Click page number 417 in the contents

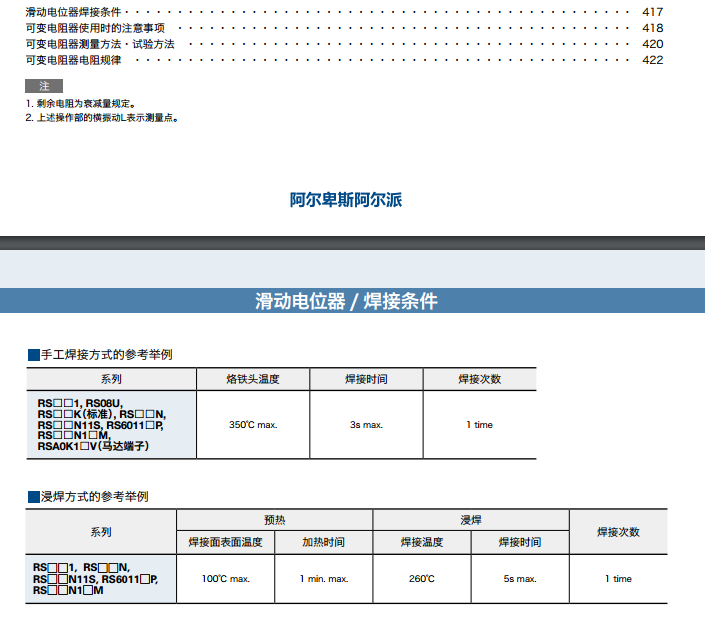pos(652,12)
